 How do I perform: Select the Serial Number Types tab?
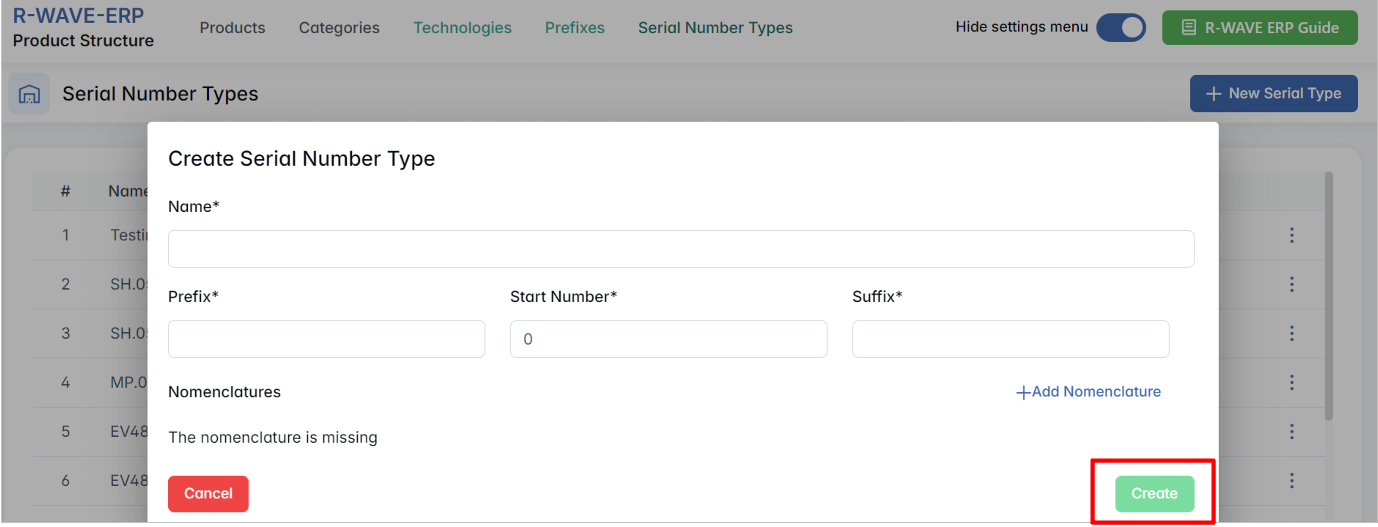(715, 28)
